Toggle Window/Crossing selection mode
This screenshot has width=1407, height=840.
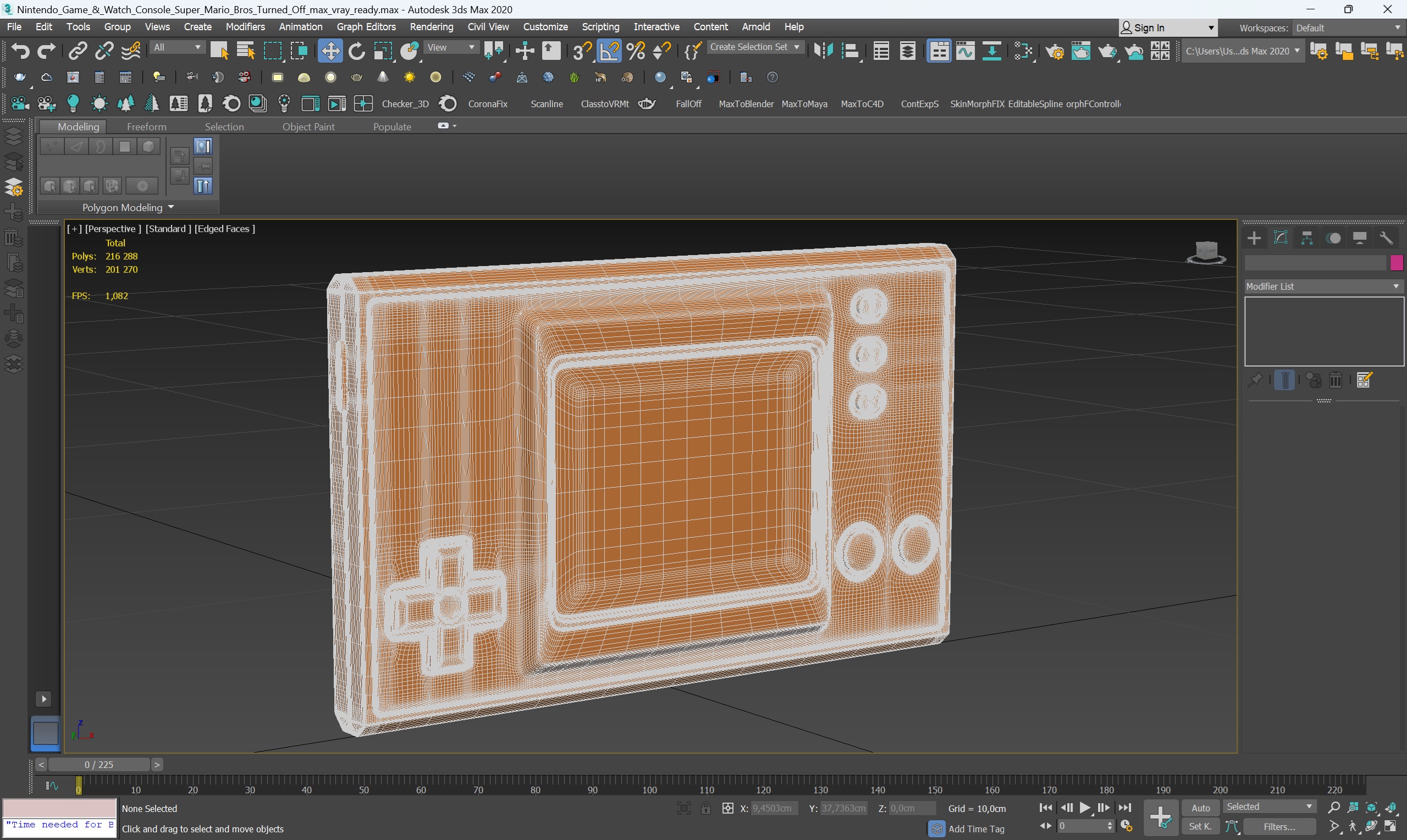pyautogui.click(x=299, y=51)
